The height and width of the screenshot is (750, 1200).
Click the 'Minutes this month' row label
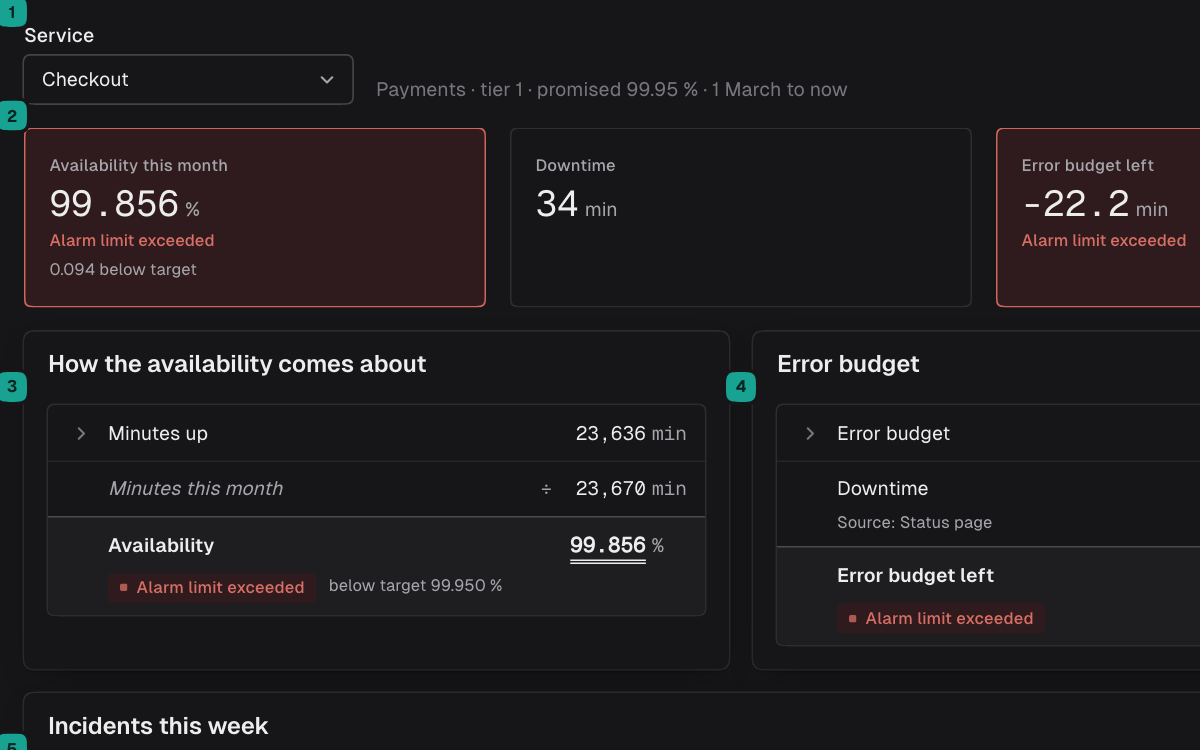point(196,489)
